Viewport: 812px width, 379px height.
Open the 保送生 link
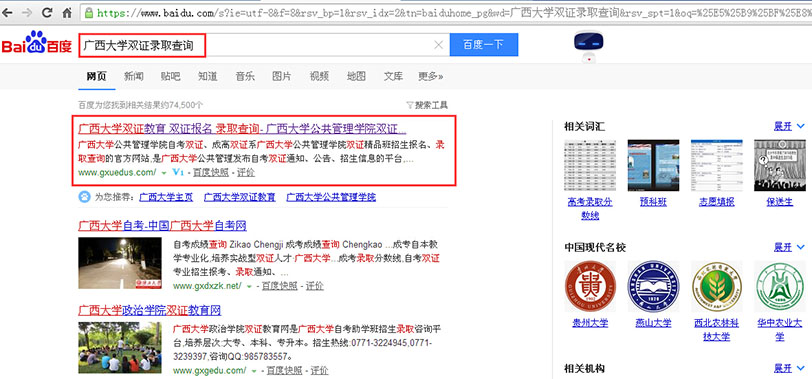tap(779, 202)
